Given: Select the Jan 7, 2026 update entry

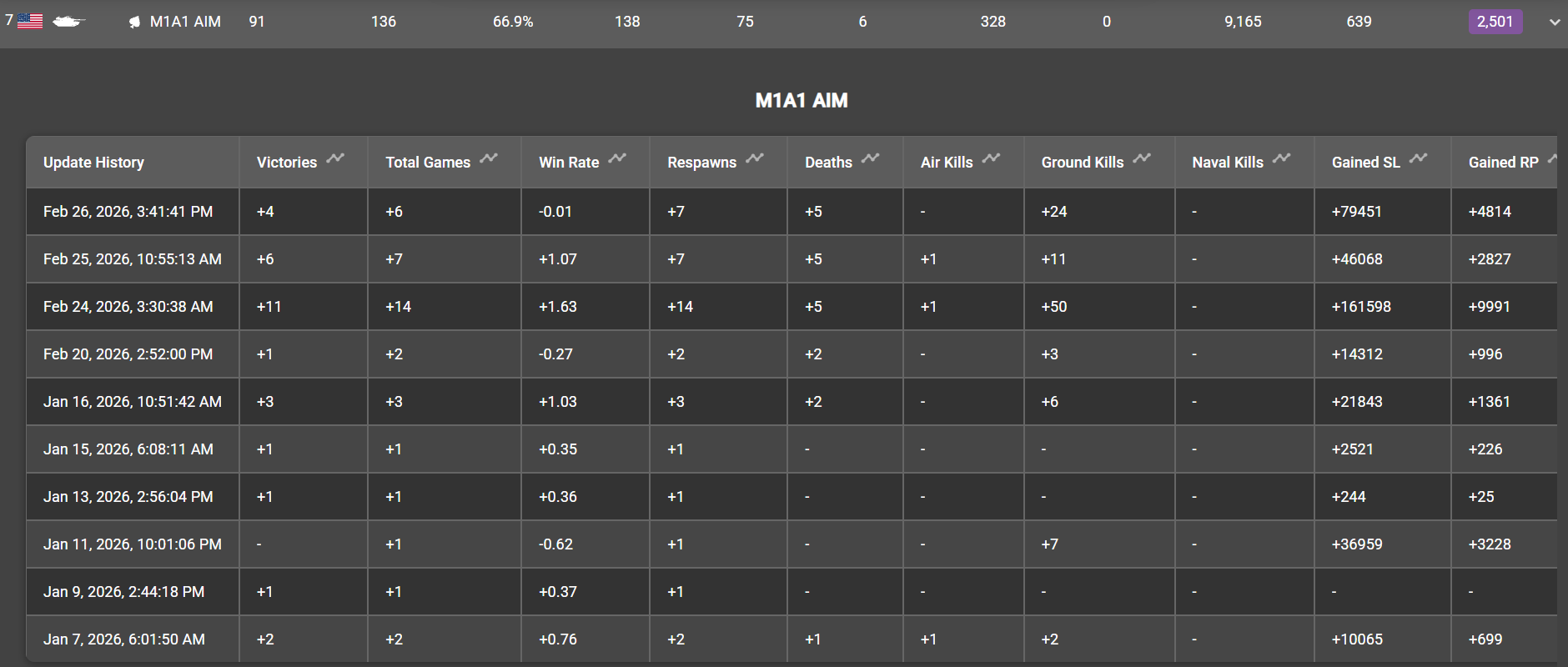Looking at the screenshot, I should tap(123, 639).
